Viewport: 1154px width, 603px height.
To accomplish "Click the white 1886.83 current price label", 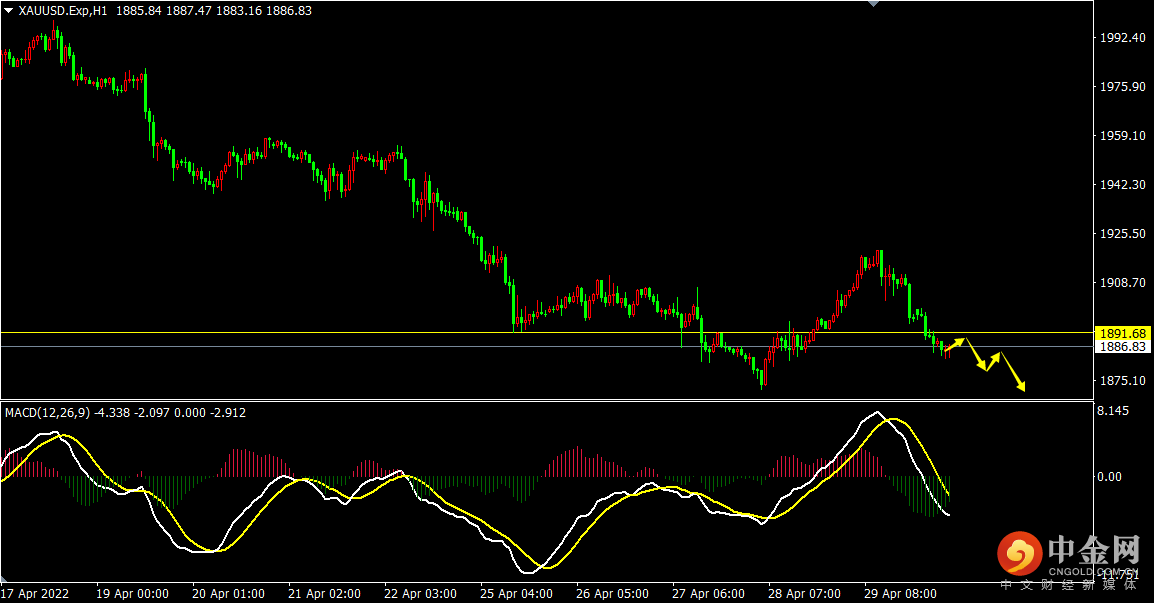I will (1122, 347).
